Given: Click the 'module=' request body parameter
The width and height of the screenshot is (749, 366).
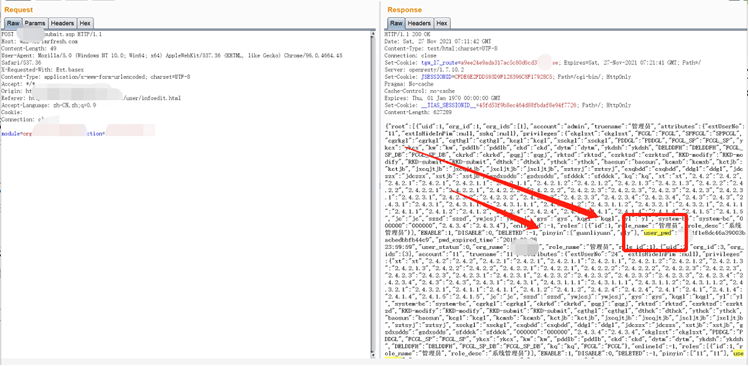Looking at the screenshot, I should [x=11, y=134].
